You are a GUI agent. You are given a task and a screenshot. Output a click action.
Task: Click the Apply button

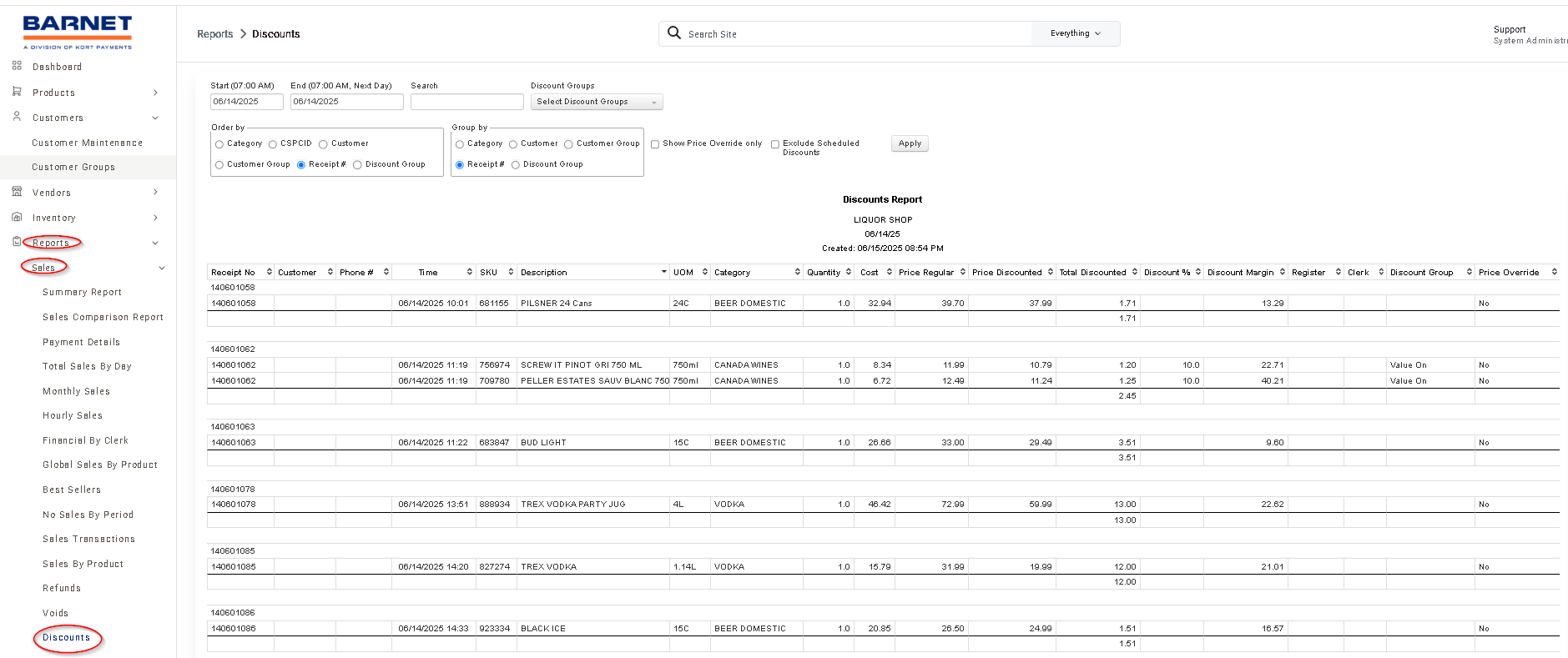pos(910,143)
